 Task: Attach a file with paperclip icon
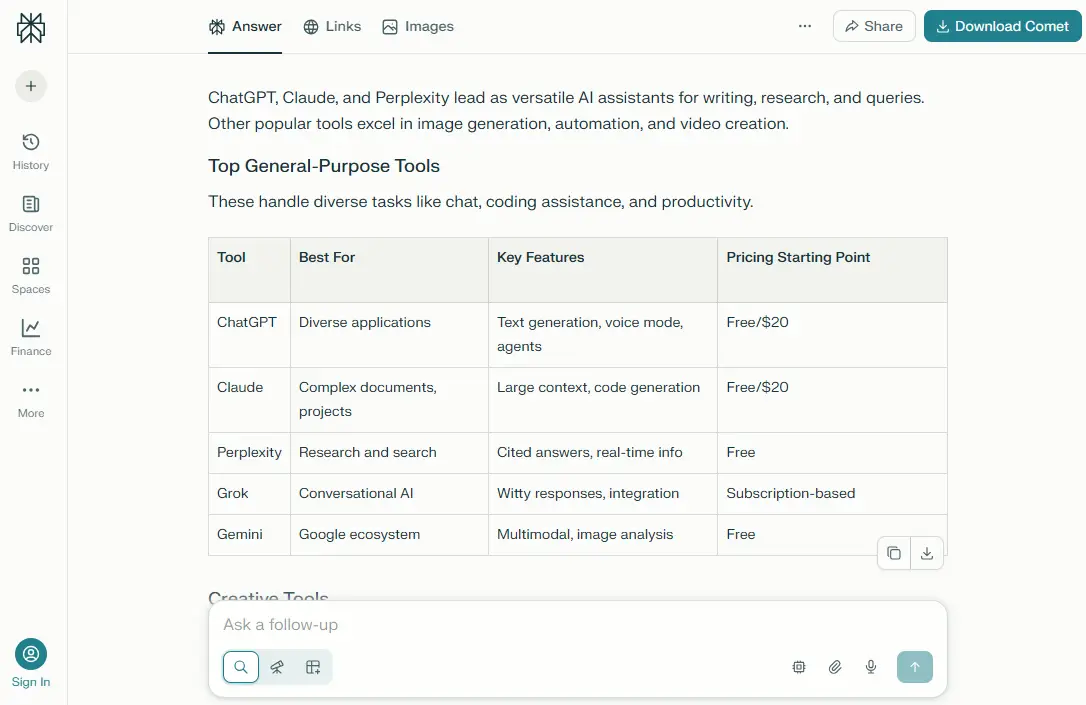[835, 667]
